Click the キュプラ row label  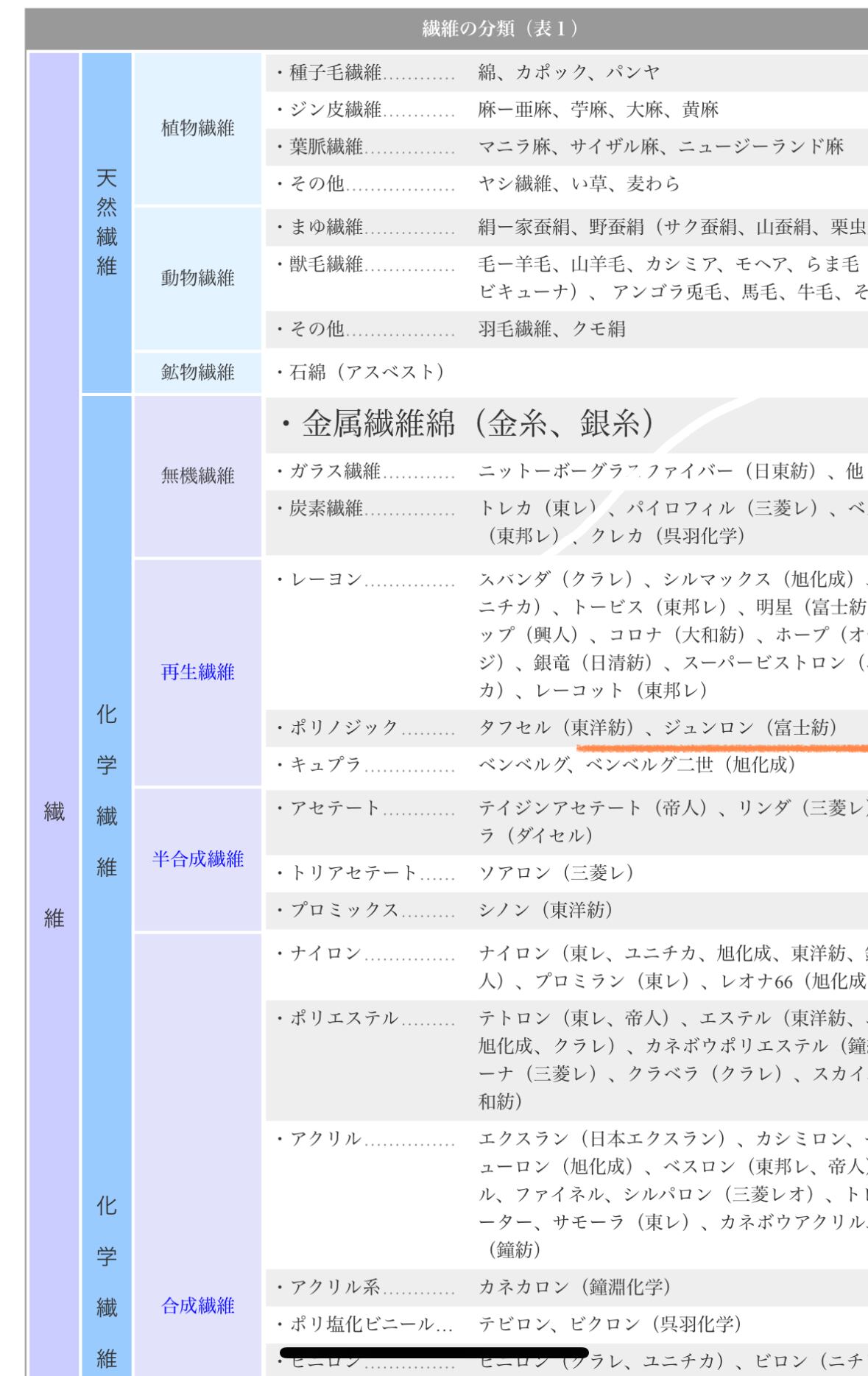[326, 764]
